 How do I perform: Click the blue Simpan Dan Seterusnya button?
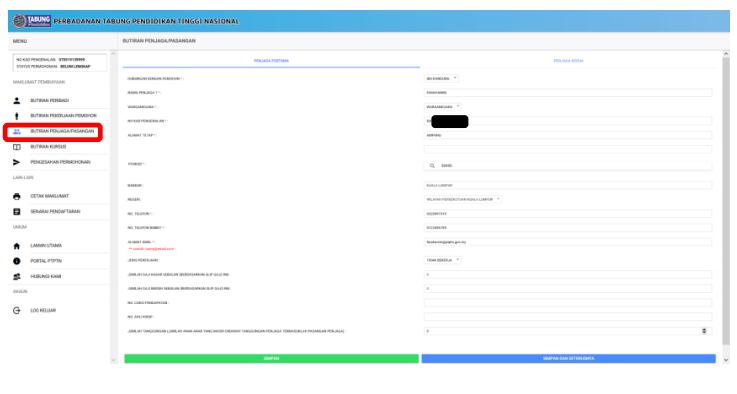568,359
